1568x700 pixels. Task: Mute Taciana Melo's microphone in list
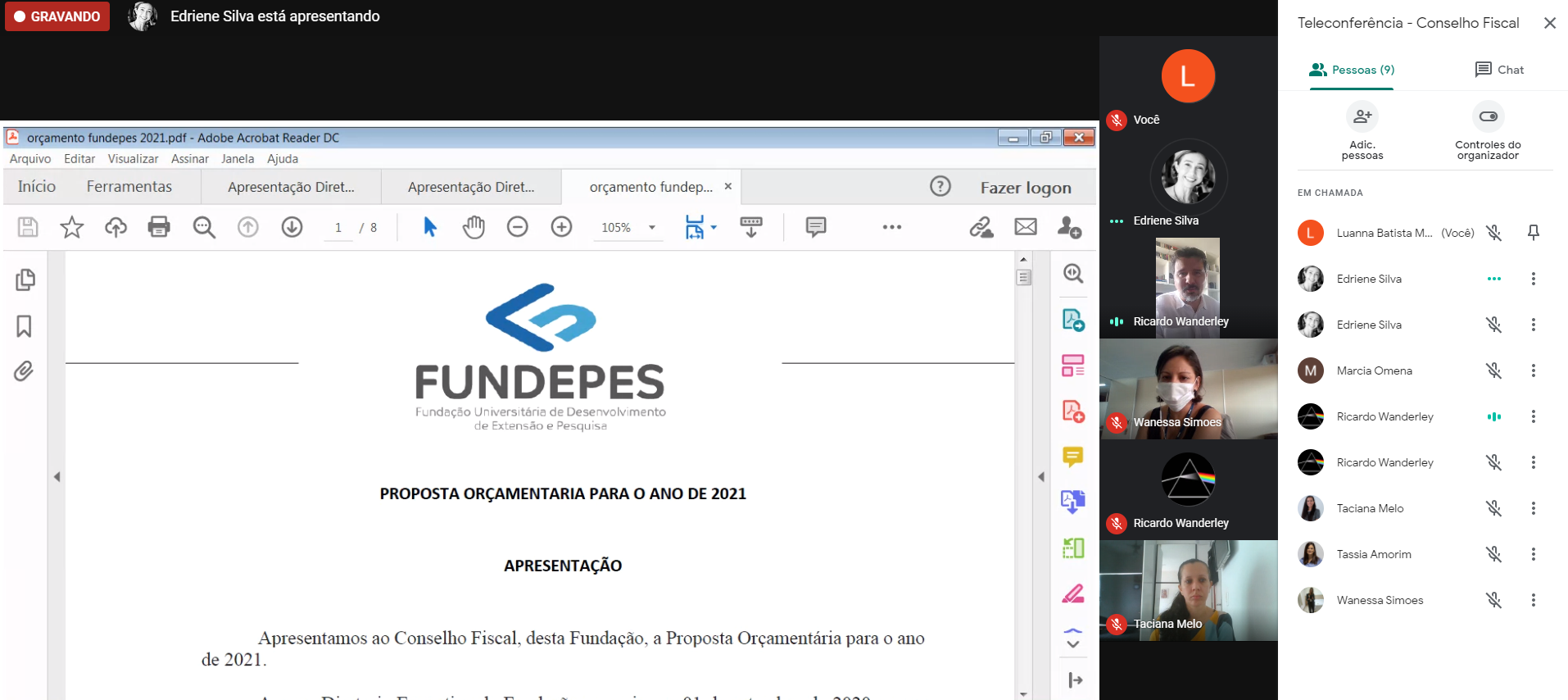click(1494, 508)
